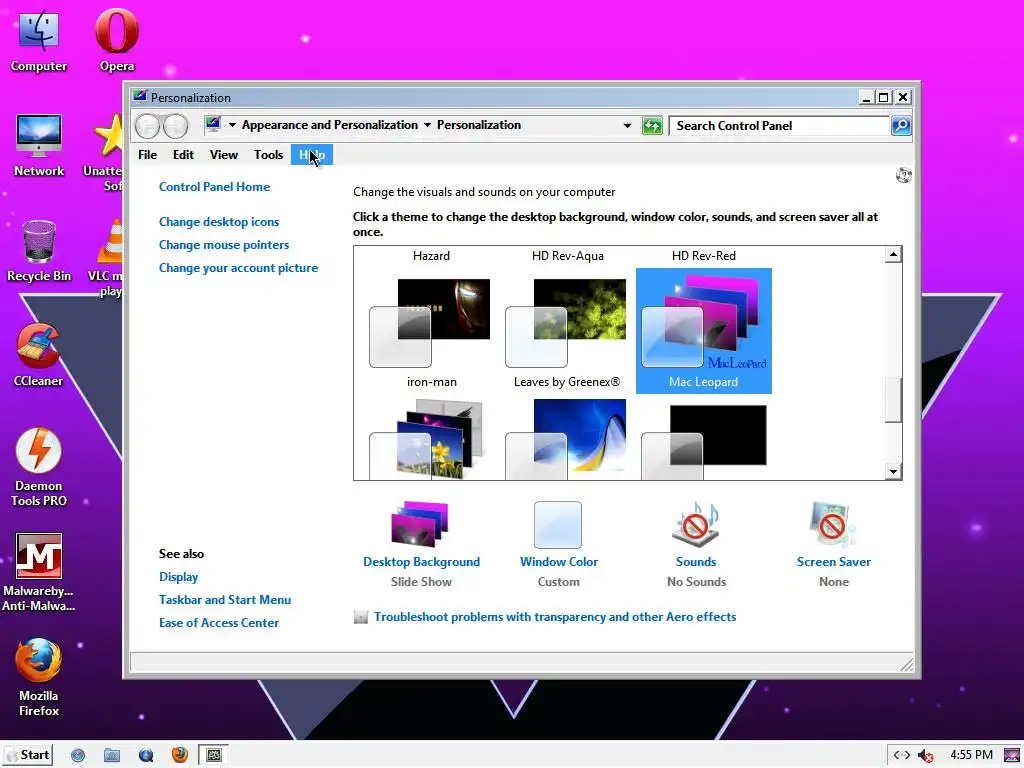1024x768 pixels.
Task: Expand the Appearance and Personalization breadcrumb arrow
Action: click(427, 125)
